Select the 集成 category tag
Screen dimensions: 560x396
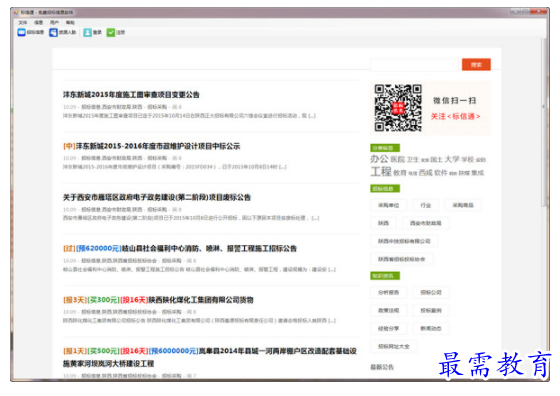coord(478,173)
